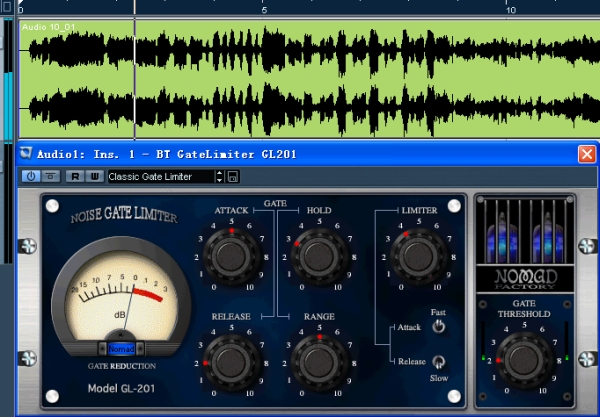Click the LIMITER knob
This screenshot has height=417, width=600.
(419, 256)
